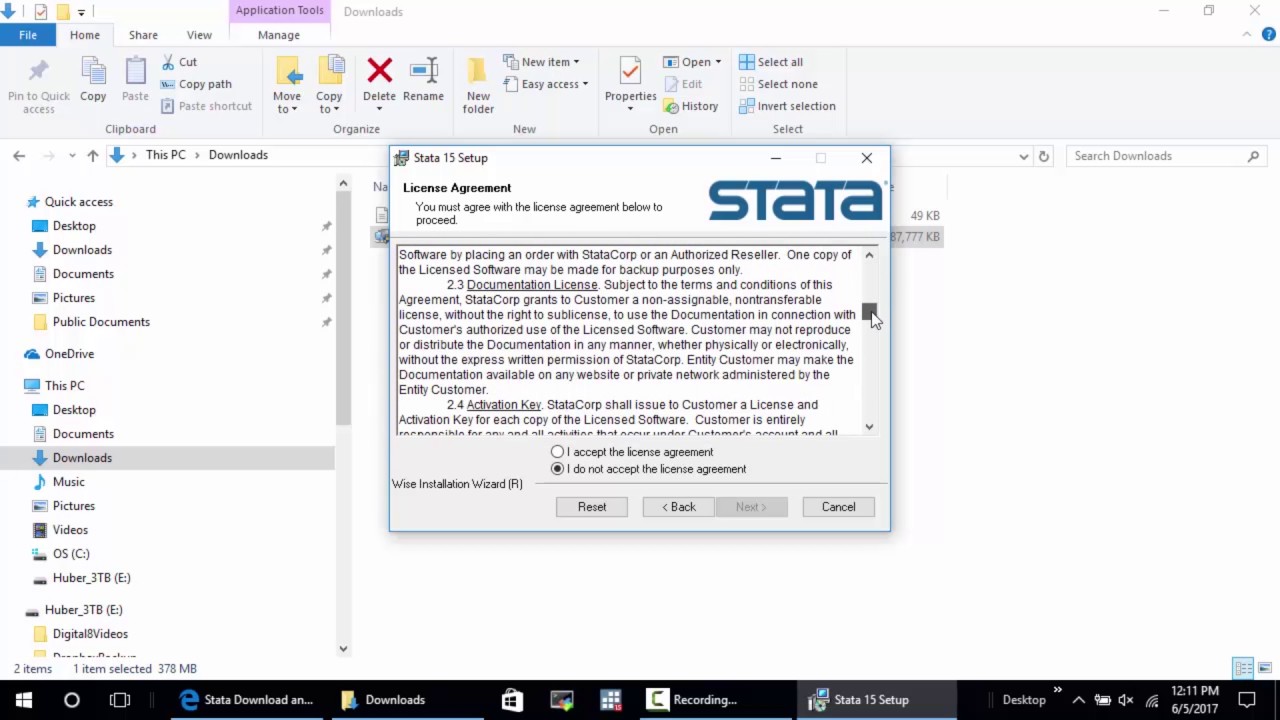The width and height of the screenshot is (1280, 720).
Task: Open OS (C:) drive
Action: click(71, 554)
